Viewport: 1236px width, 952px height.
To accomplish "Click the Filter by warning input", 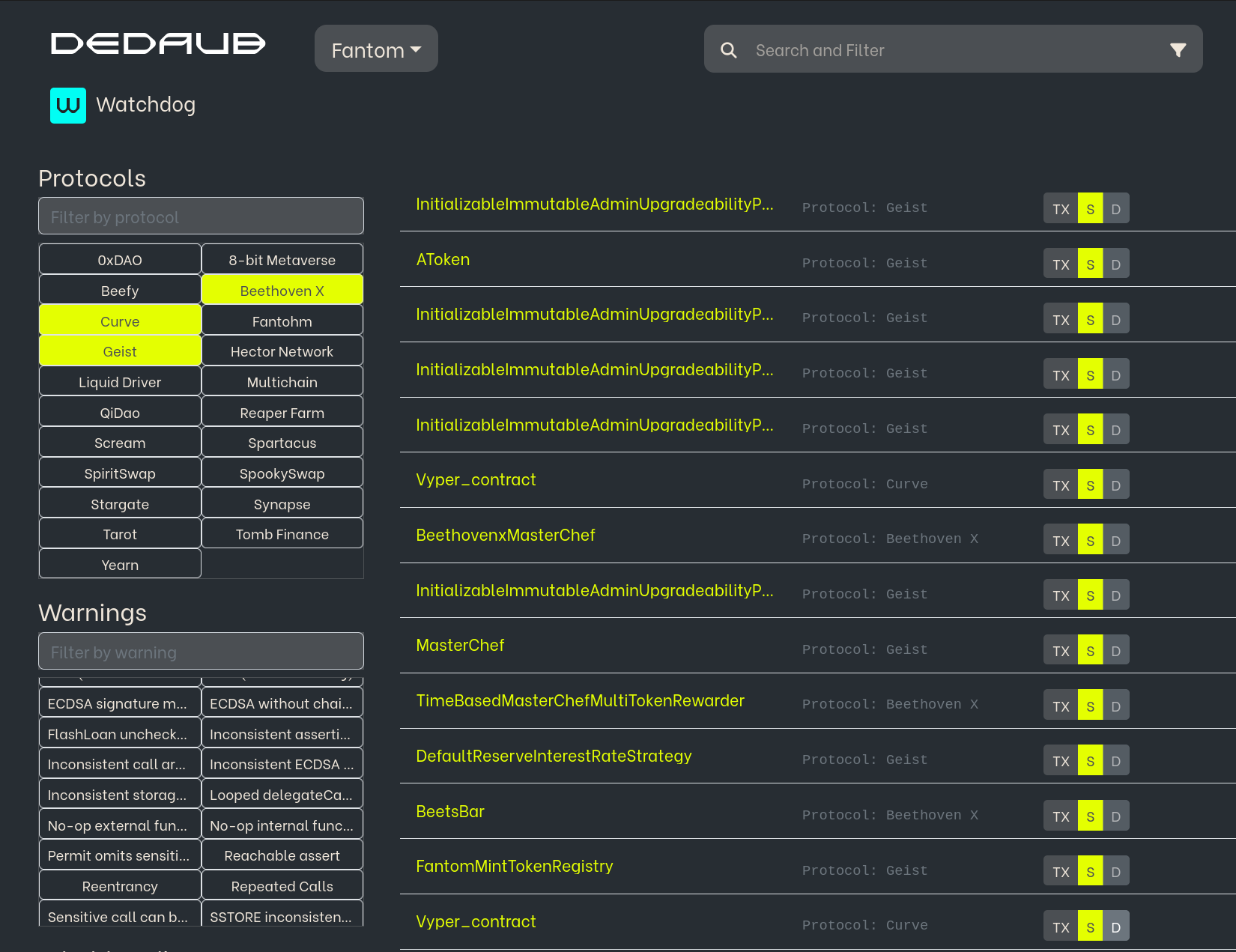I will 202,652.
